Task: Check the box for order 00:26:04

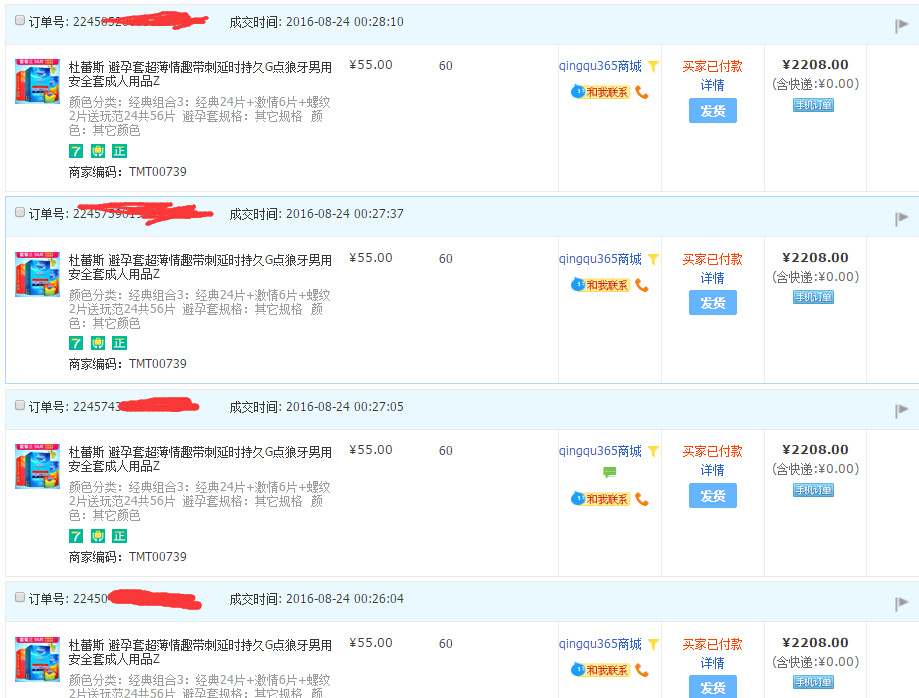Action: point(20,597)
